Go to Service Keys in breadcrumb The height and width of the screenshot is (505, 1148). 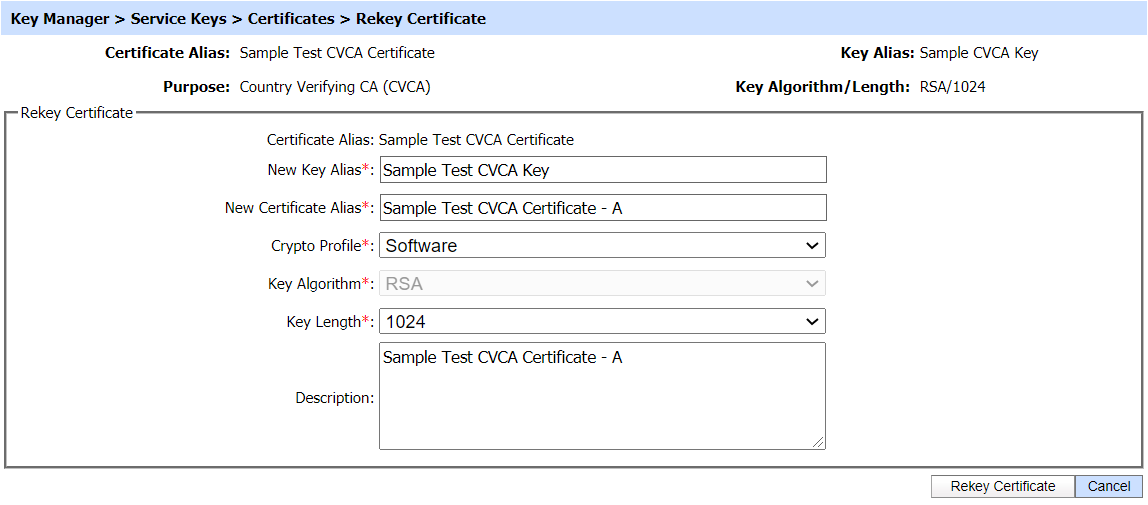click(178, 19)
